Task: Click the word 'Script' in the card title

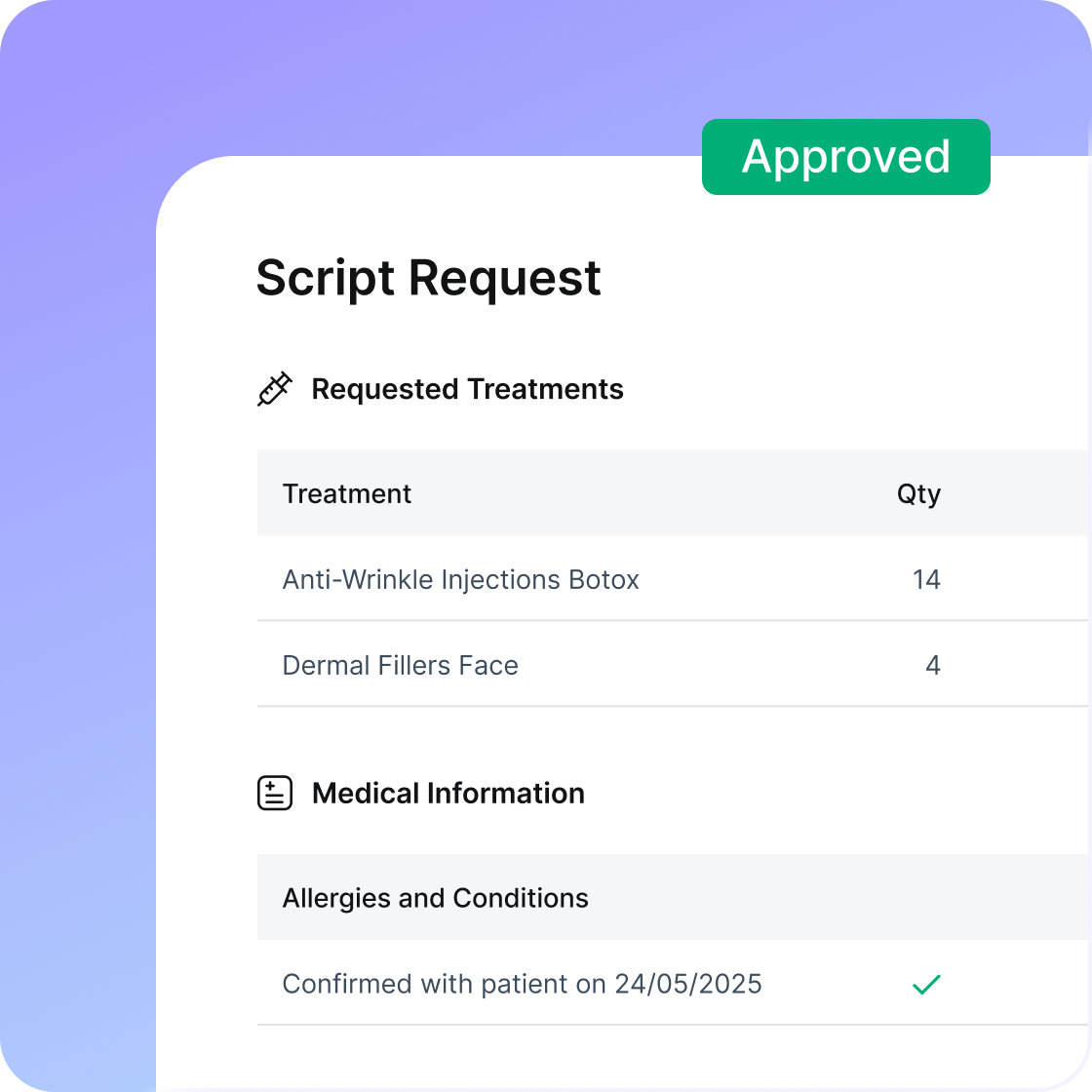Action: coord(325,278)
